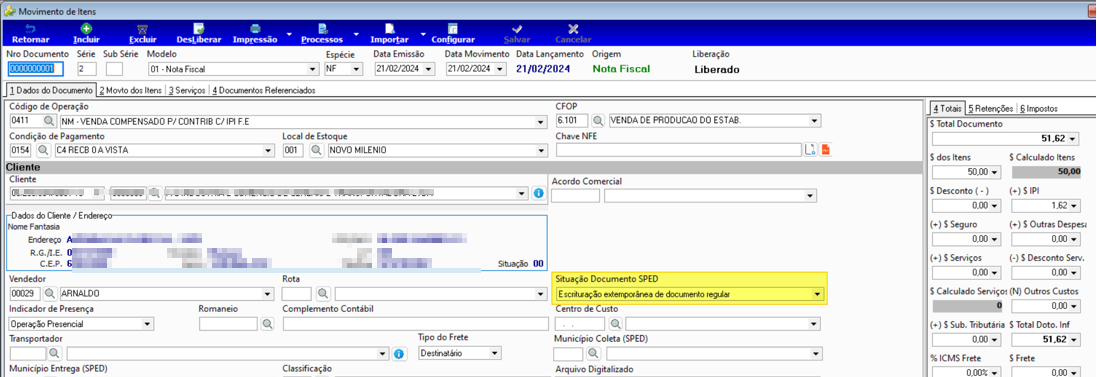This screenshot has width=1097, height=377.
Task: Click the Importar toolbar icon
Action: pos(390,29)
